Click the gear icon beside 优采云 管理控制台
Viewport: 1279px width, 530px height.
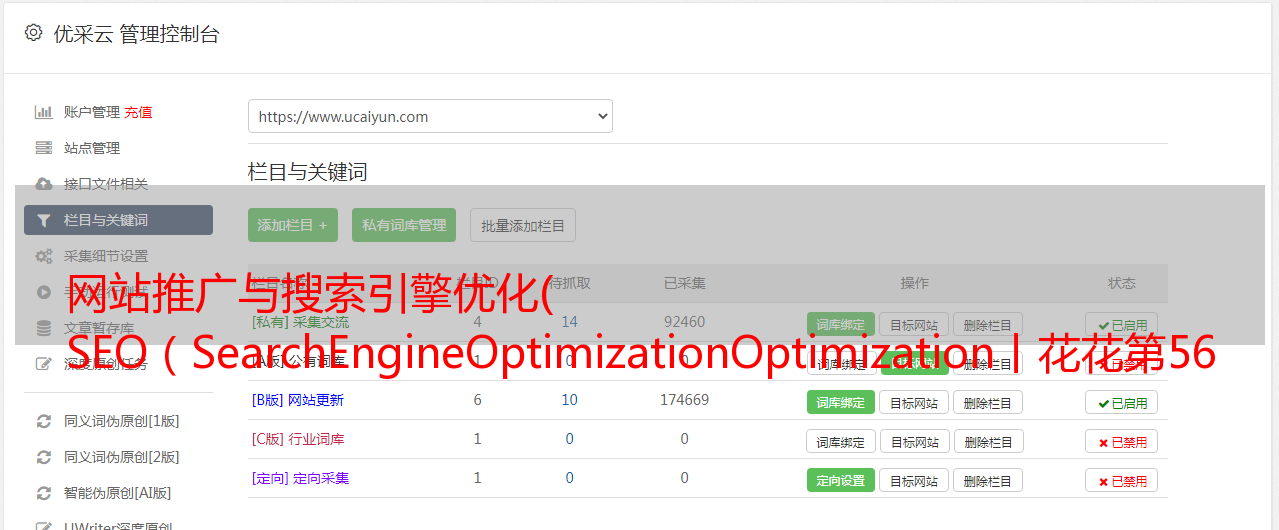tap(33, 33)
